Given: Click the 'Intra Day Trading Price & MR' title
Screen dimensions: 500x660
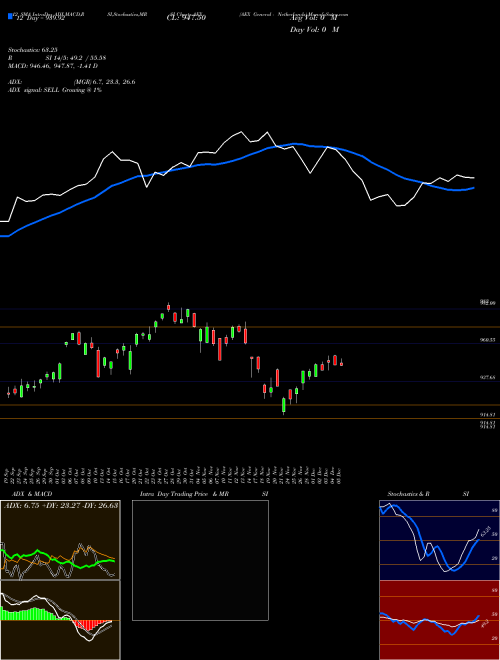Looking at the screenshot, I should [184, 494].
